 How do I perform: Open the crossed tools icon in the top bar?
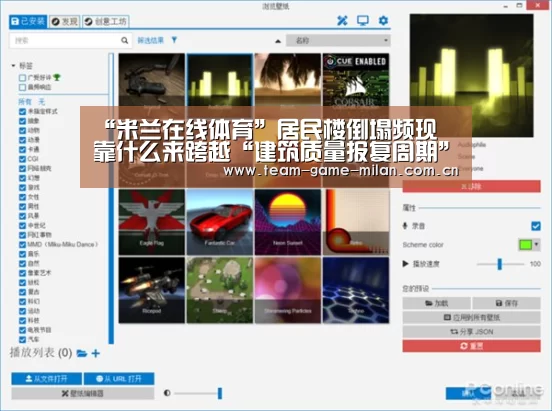tap(342, 21)
